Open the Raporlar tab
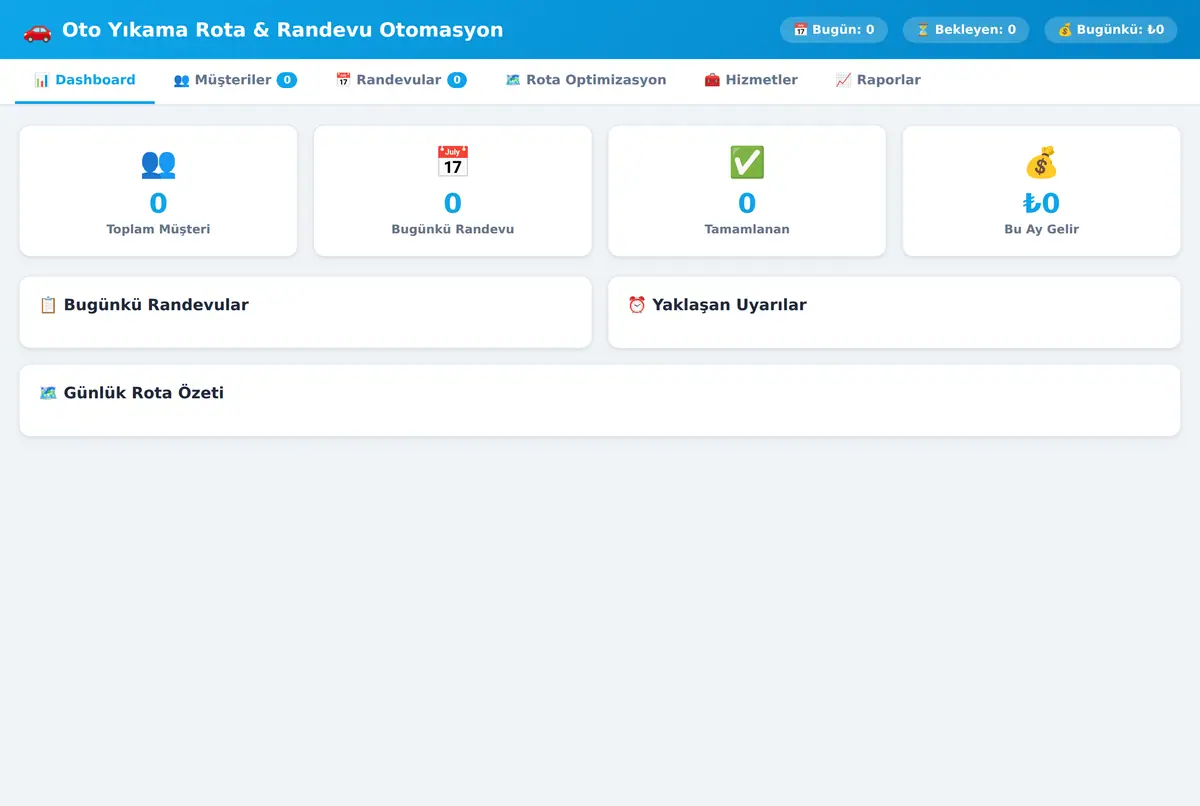The width and height of the screenshot is (1200, 806). 878,80
